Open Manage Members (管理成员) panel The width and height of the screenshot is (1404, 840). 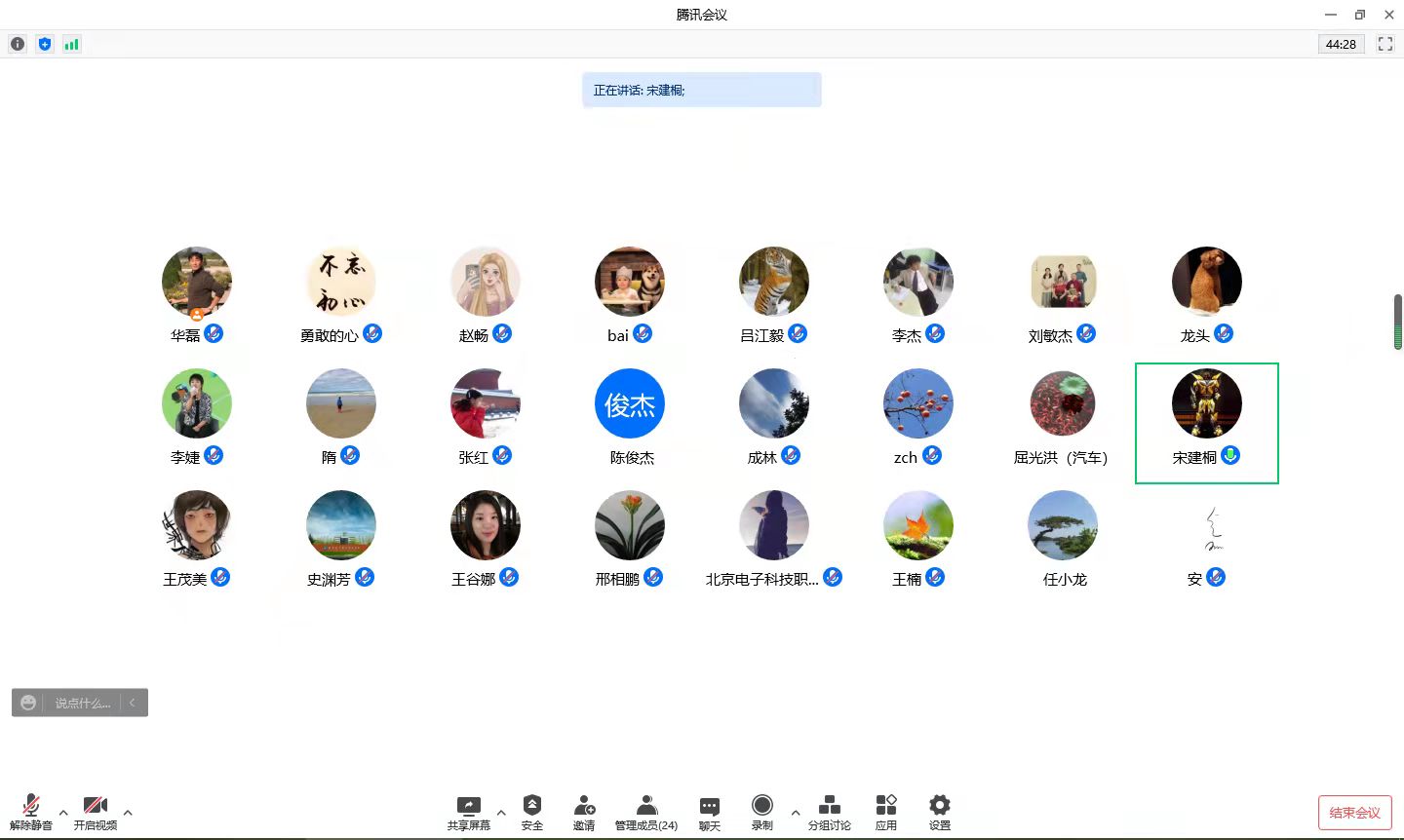645,806
